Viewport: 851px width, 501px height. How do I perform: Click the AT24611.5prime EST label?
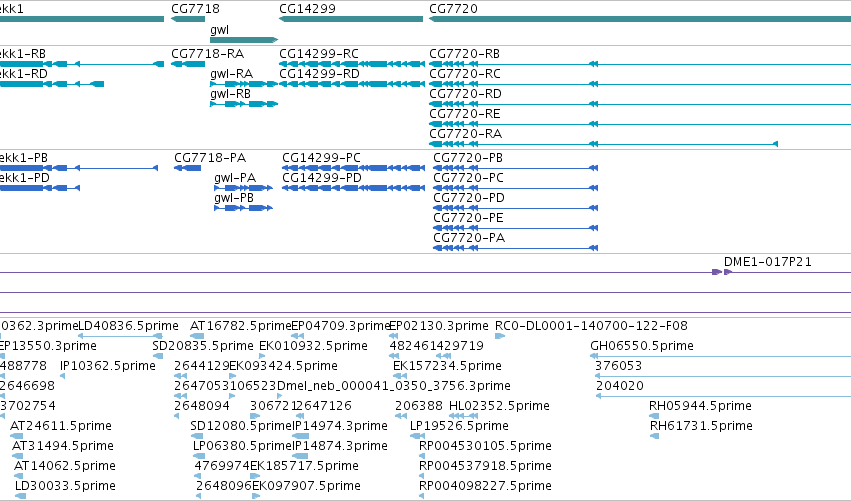point(61,427)
